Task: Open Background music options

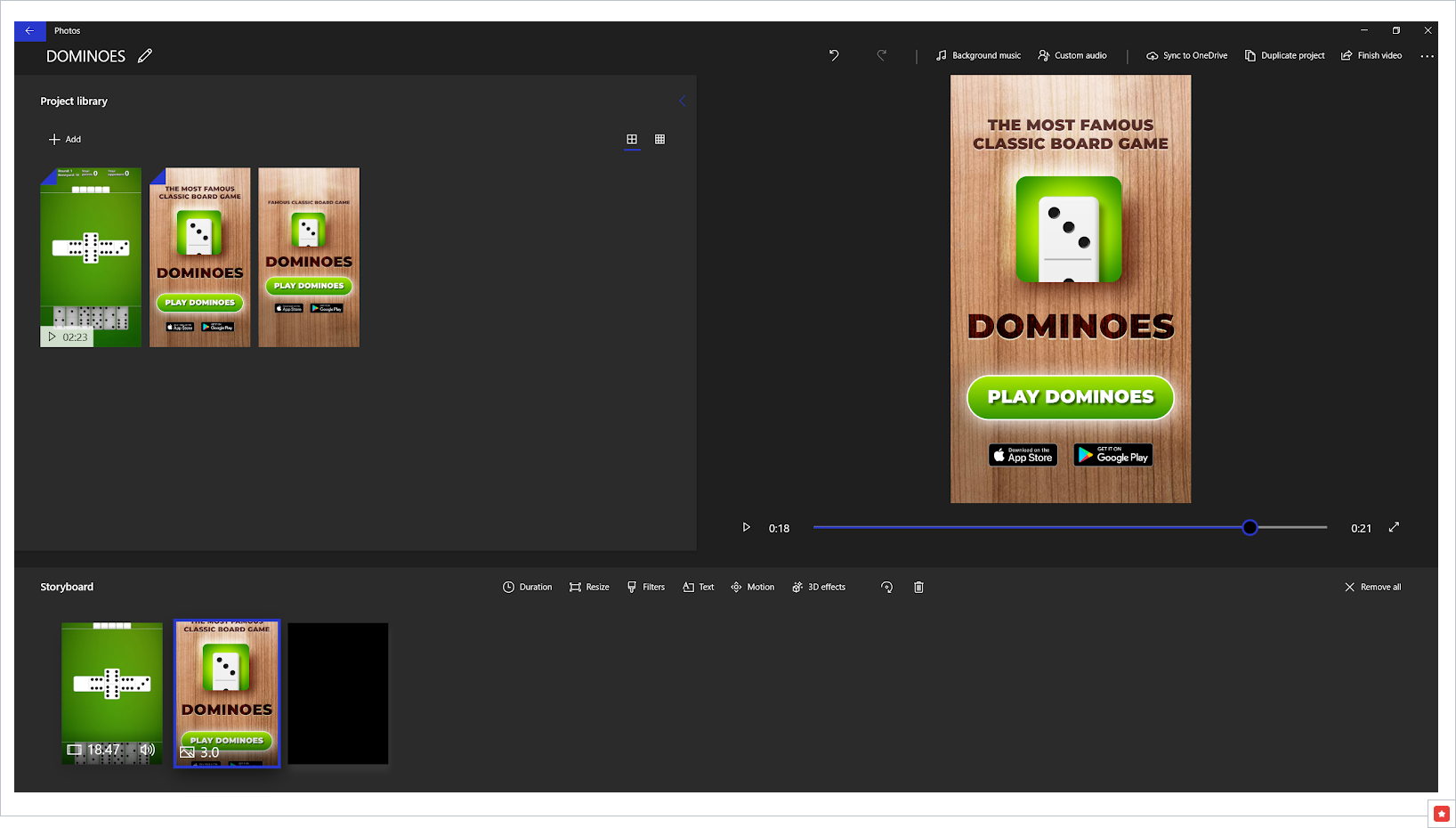Action: [x=978, y=55]
